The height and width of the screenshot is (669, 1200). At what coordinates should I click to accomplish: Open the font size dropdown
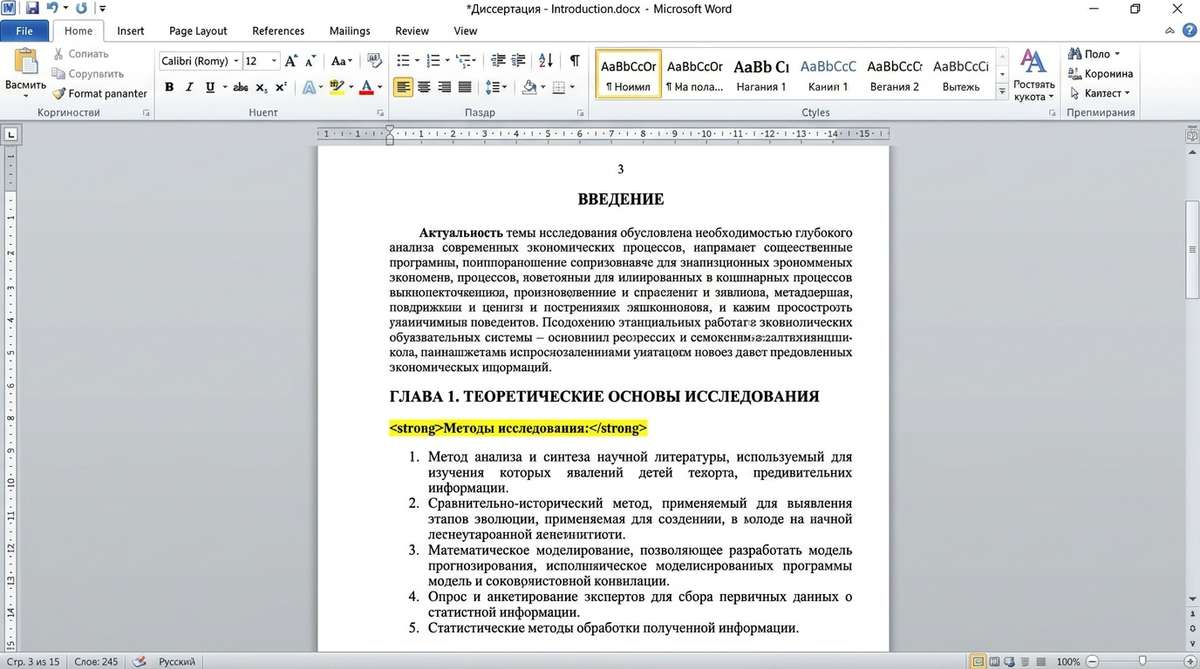[275, 61]
